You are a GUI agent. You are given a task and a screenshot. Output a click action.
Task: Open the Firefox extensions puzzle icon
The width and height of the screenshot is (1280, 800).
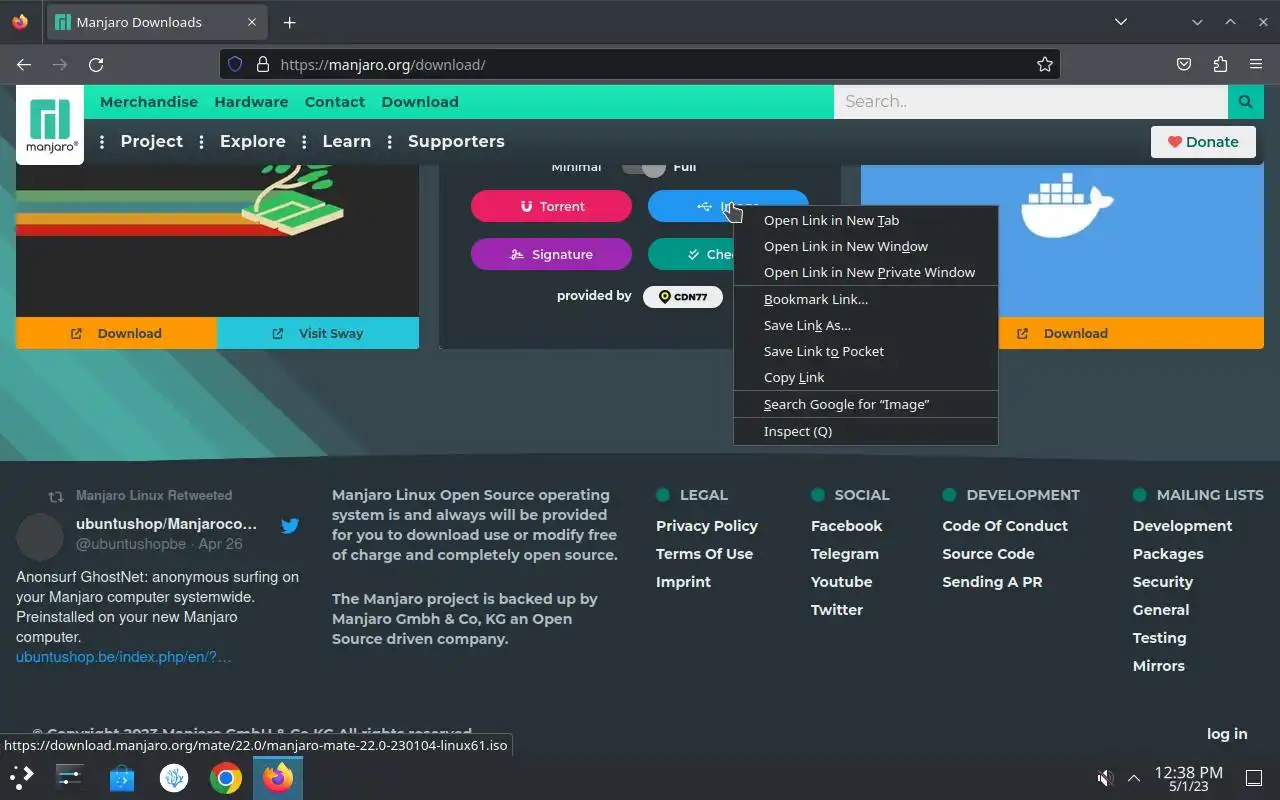click(x=1220, y=64)
